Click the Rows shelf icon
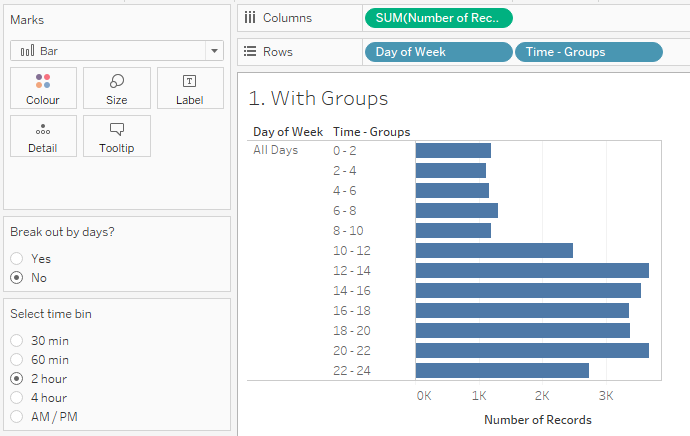Image resolution: width=690 pixels, height=436 pixels. [x=250, y=52]
